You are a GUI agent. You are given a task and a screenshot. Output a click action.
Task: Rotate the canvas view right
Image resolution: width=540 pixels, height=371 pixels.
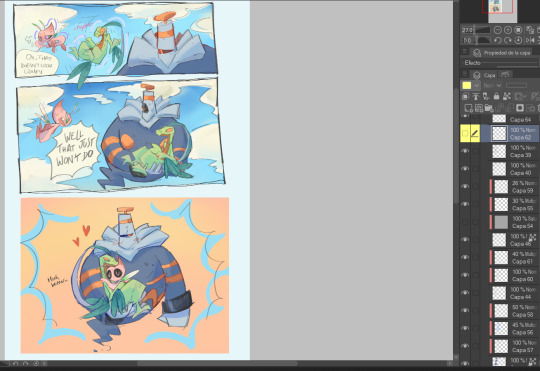pyautogui.click(x=508, y=40)
